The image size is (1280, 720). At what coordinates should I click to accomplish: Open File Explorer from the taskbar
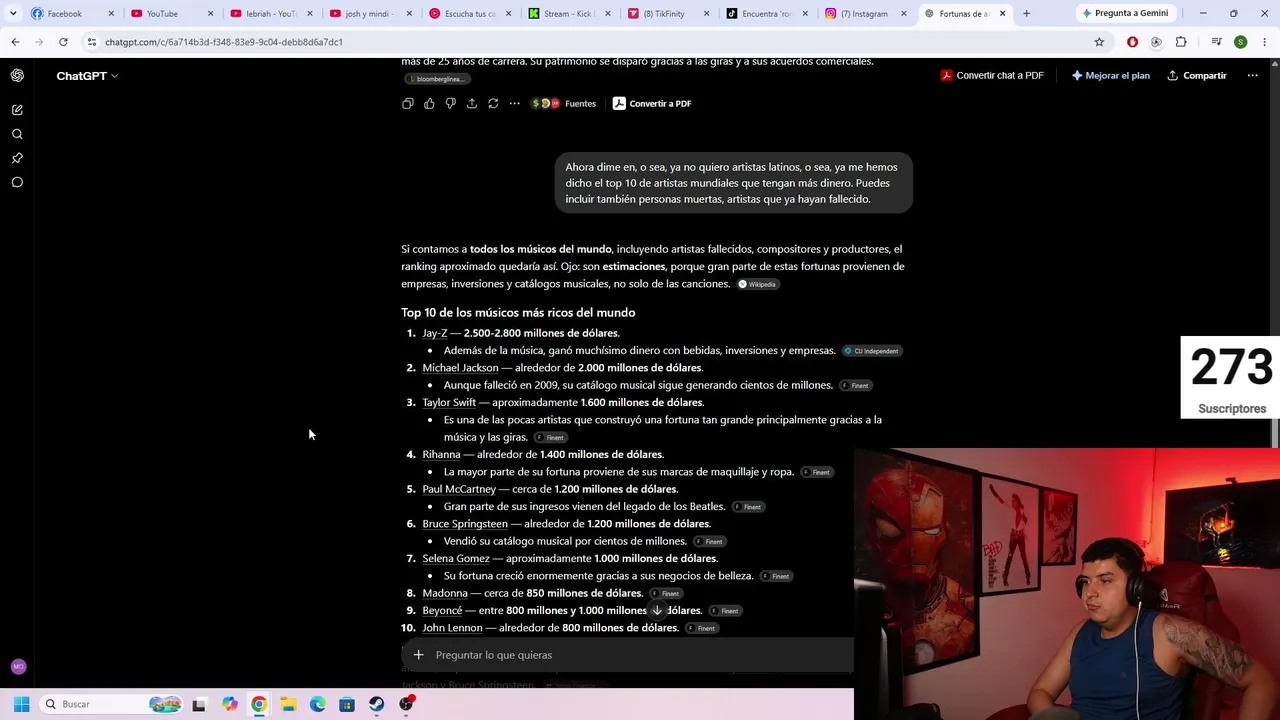(288, 704)
